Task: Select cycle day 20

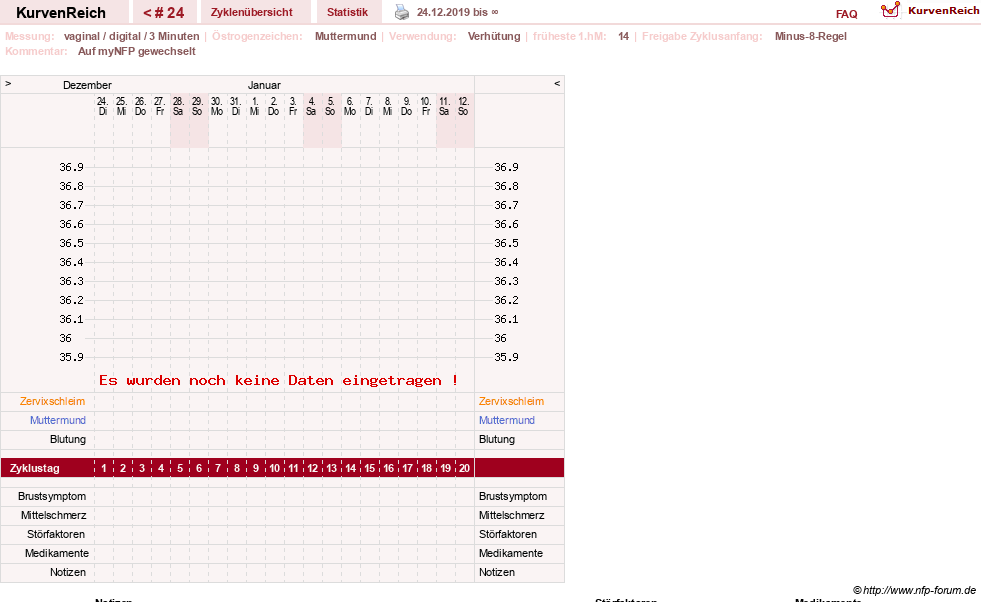Action: (464, 468)
